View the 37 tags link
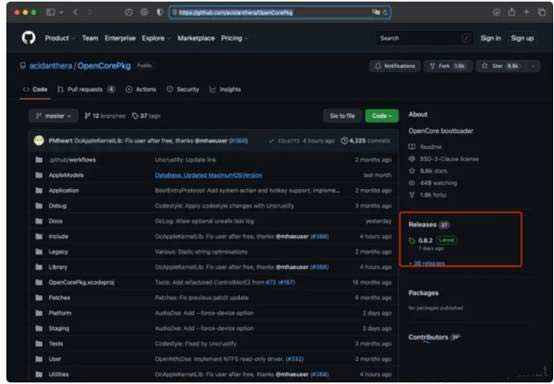The image size is (554, 384). (146, 116)
